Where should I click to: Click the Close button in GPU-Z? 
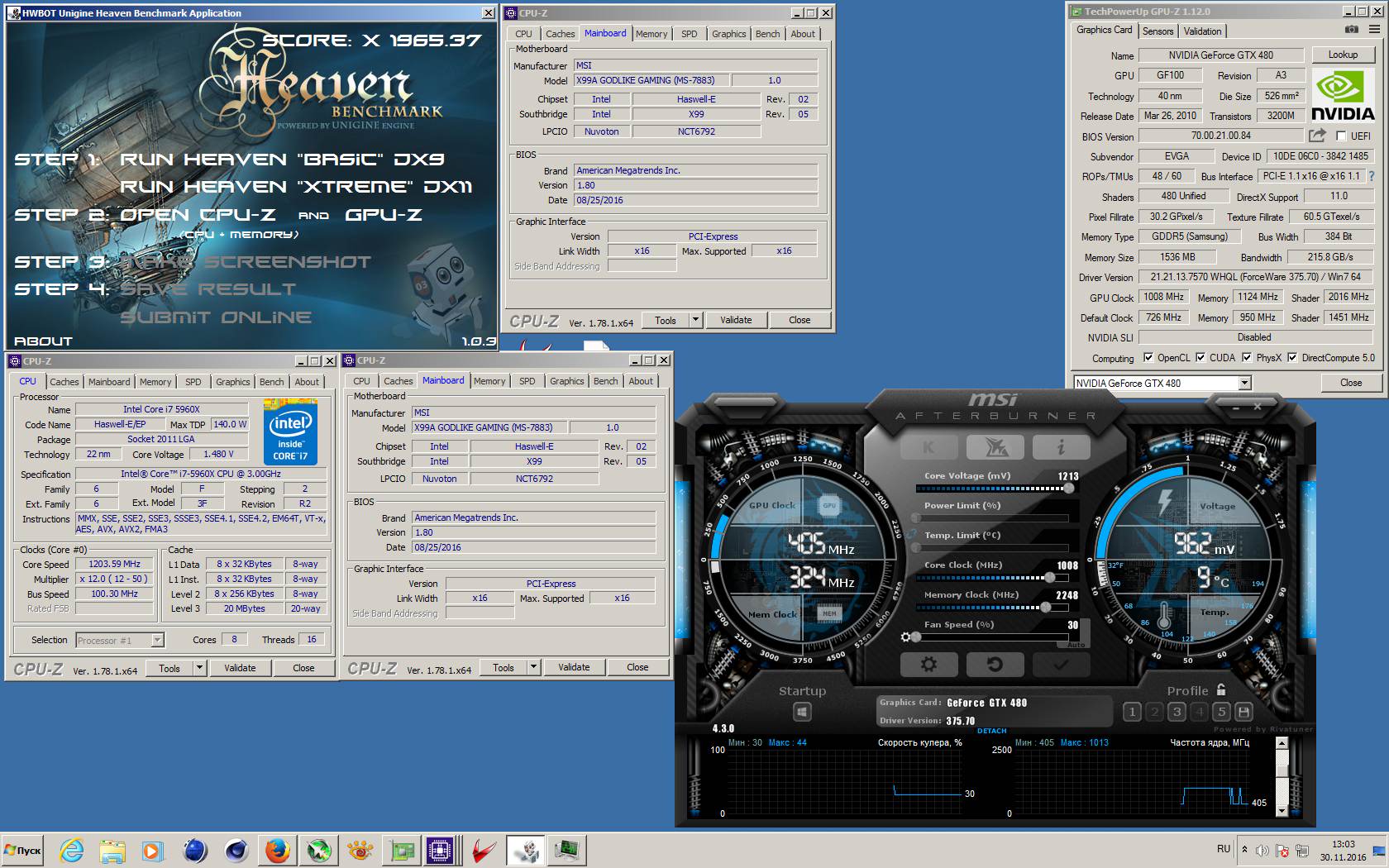coord(1351,383)
